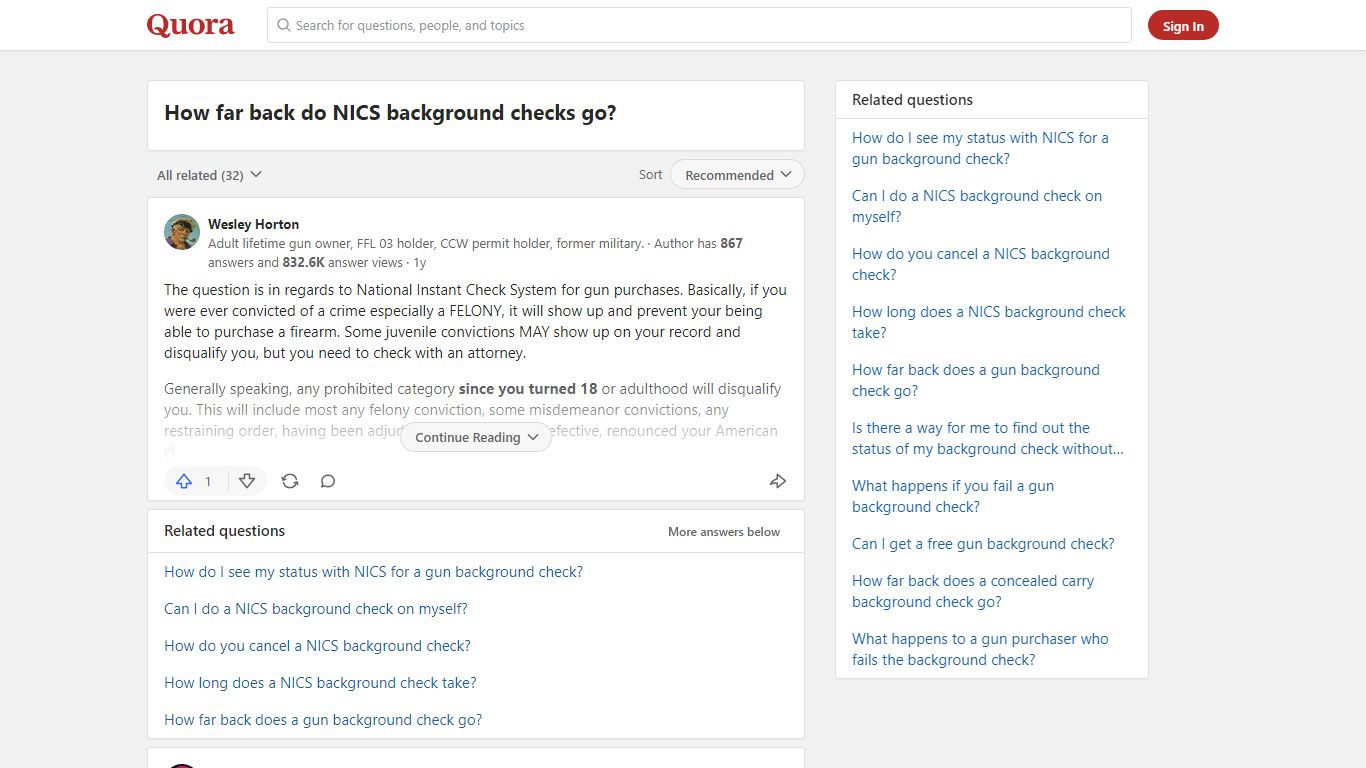1366x768 pixels.
Task: Open sidebar link 'Can I get a free gun background check?'
Action: click(983, 544)
